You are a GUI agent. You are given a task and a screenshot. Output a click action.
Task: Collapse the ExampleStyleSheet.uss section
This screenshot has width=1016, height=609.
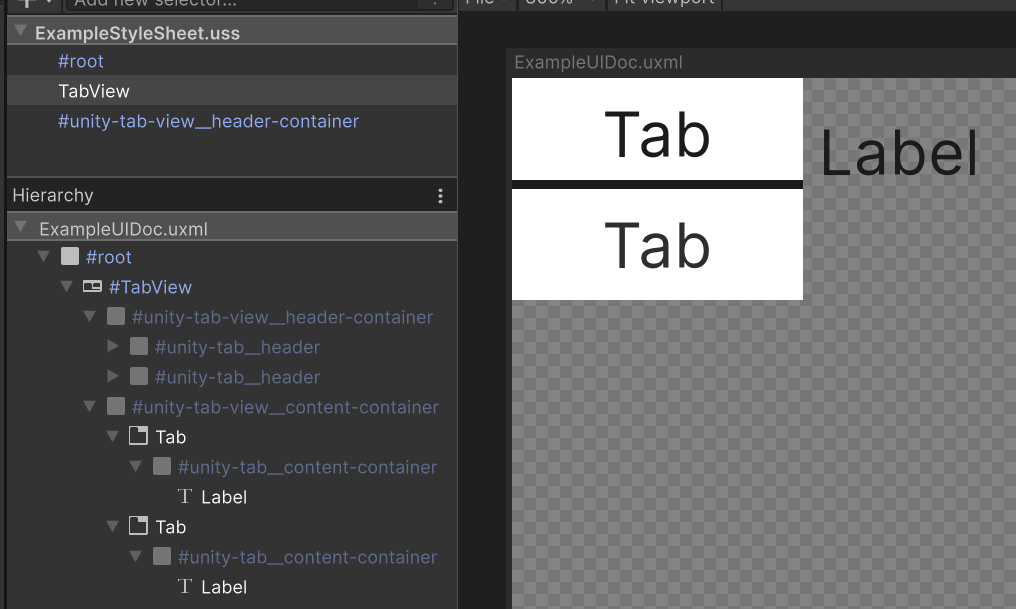coord(20,32)
